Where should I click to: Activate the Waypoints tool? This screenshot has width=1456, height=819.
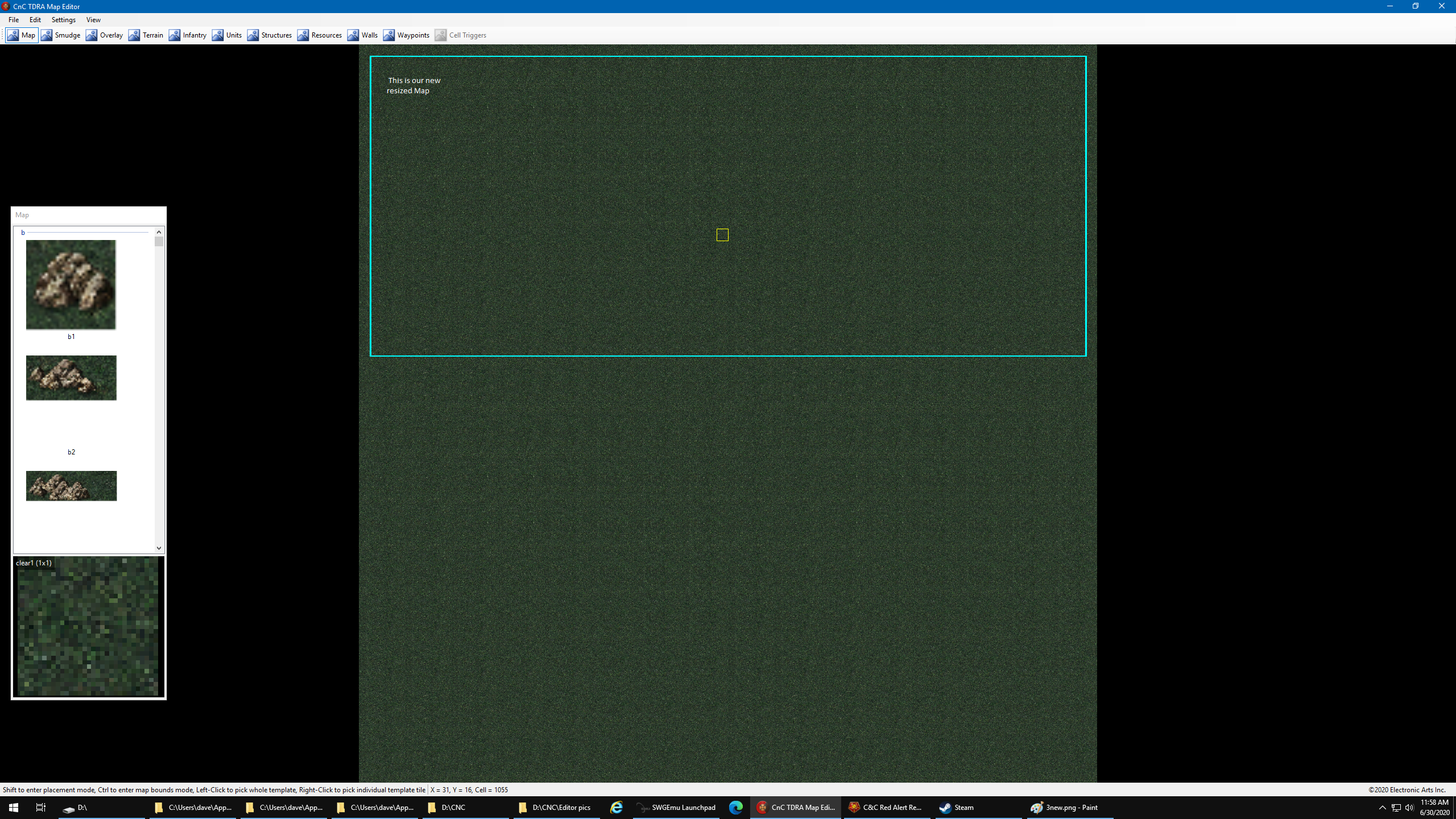click(x=407, y=35)
